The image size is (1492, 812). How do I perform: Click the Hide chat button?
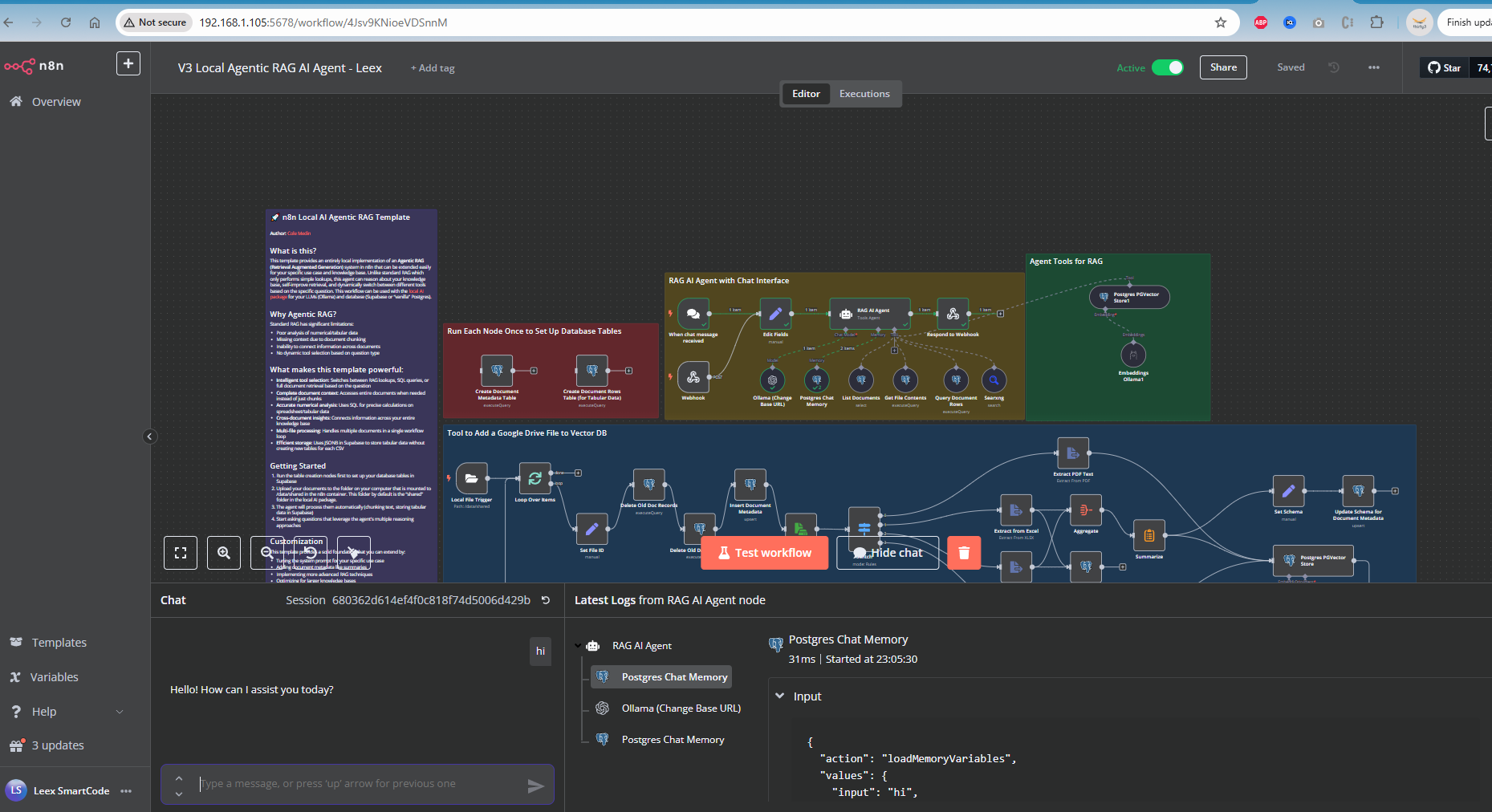[x=888, y=553]
